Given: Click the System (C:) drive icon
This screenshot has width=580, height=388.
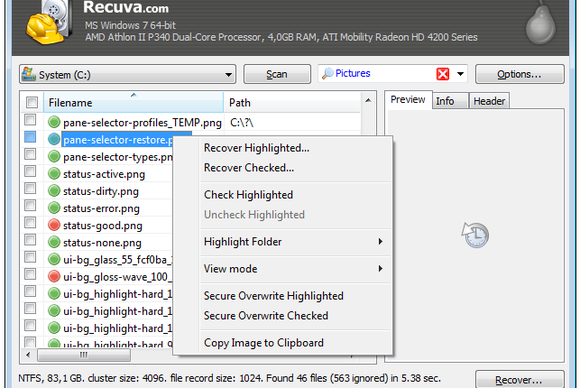Looking at the screenshot, I should tap(29, 74).
